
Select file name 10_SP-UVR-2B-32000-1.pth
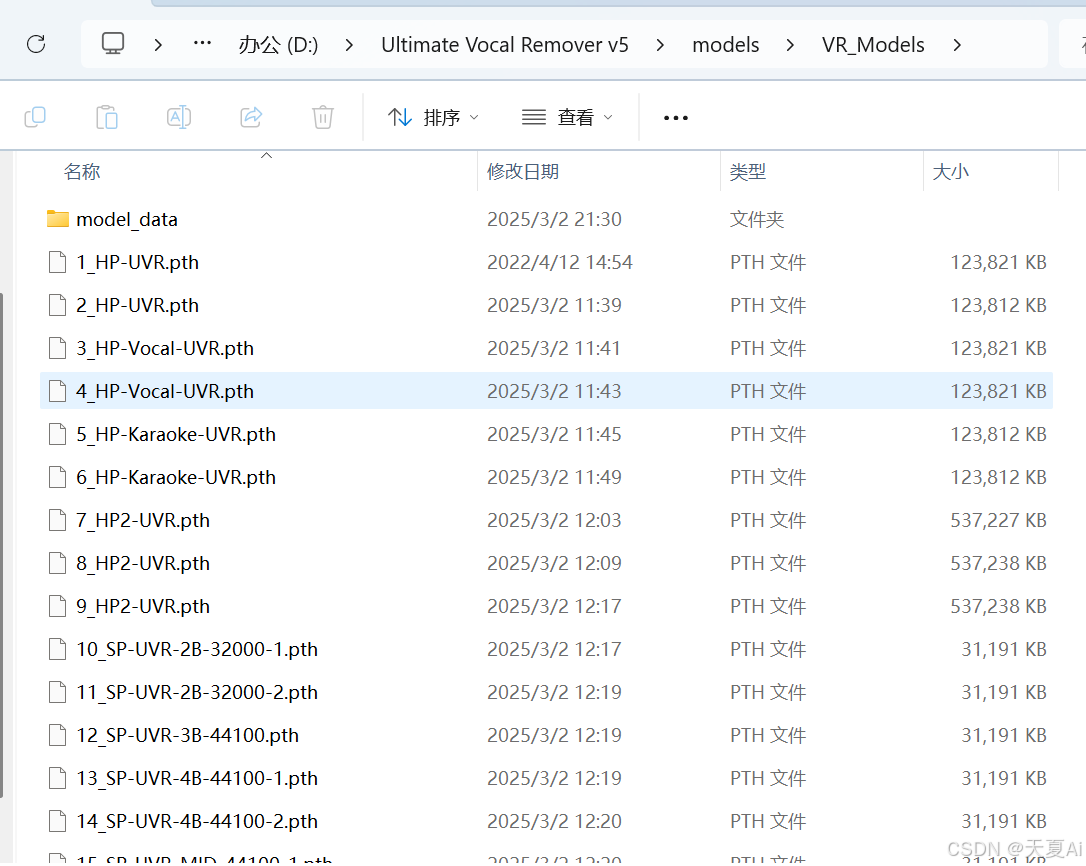coord(197,649)
